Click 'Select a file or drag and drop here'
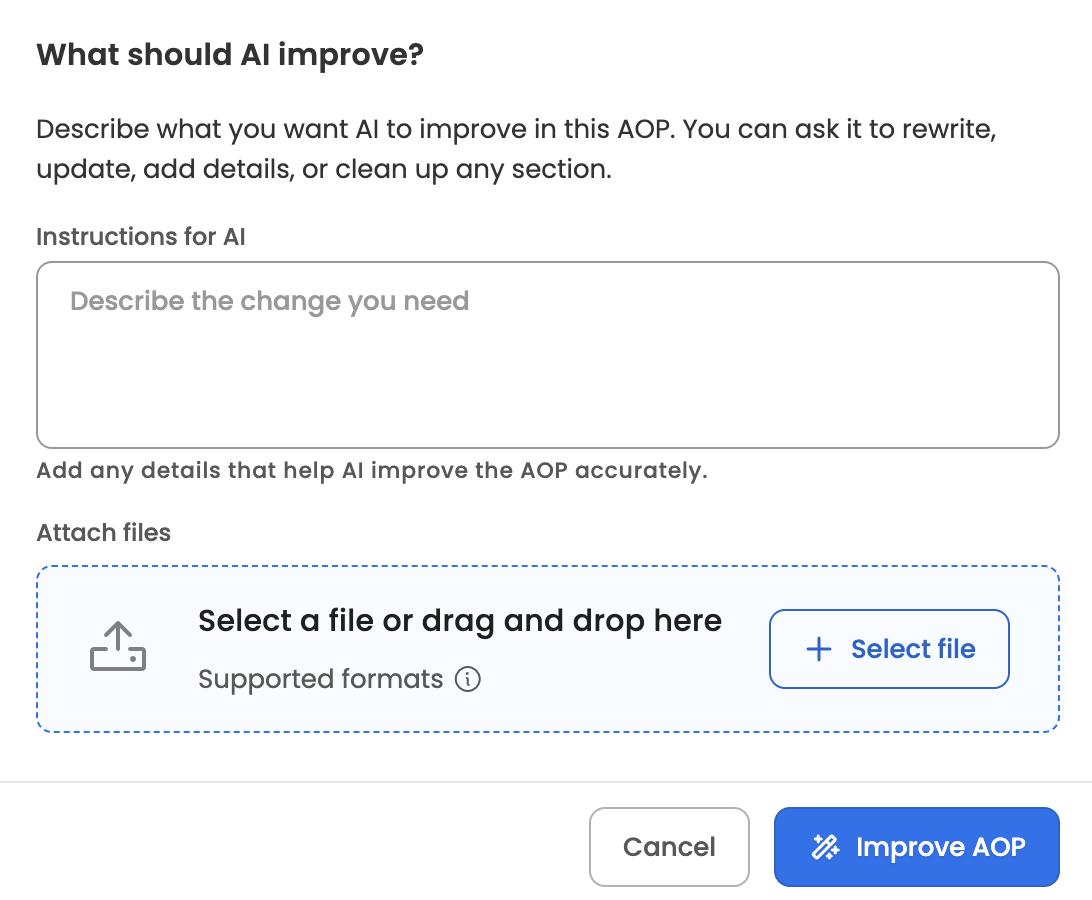This screenshot has width=1092, height=900. tap(460, 621)
